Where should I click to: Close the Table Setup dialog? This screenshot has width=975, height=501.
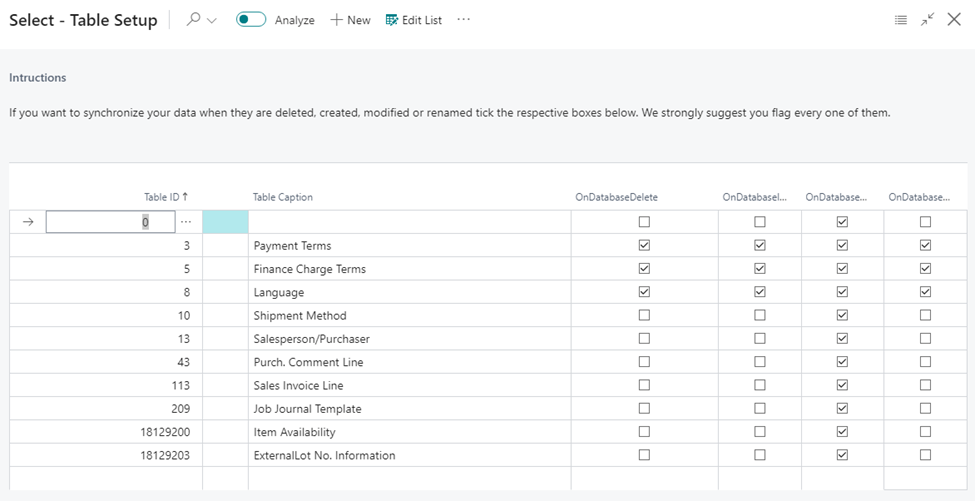[x=954, y=20]
